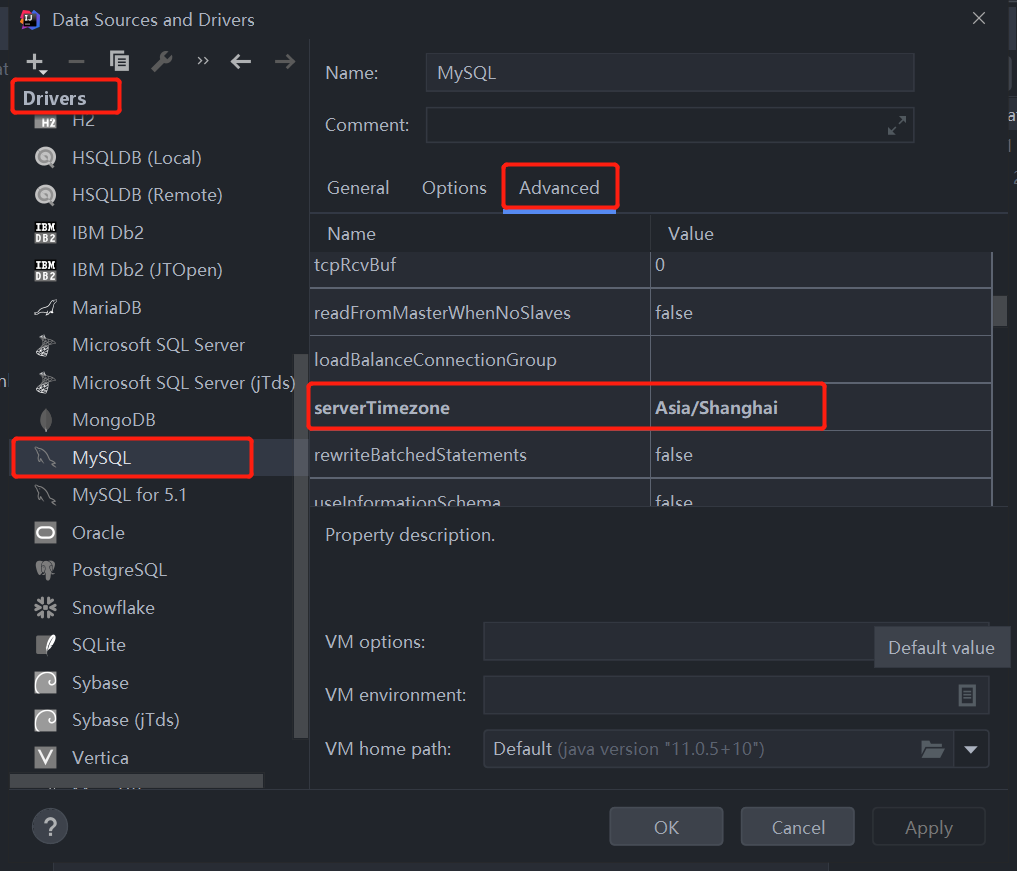
Task: Click the HSQLDB (Local) driver icon
Action: [x=45, y=157]
